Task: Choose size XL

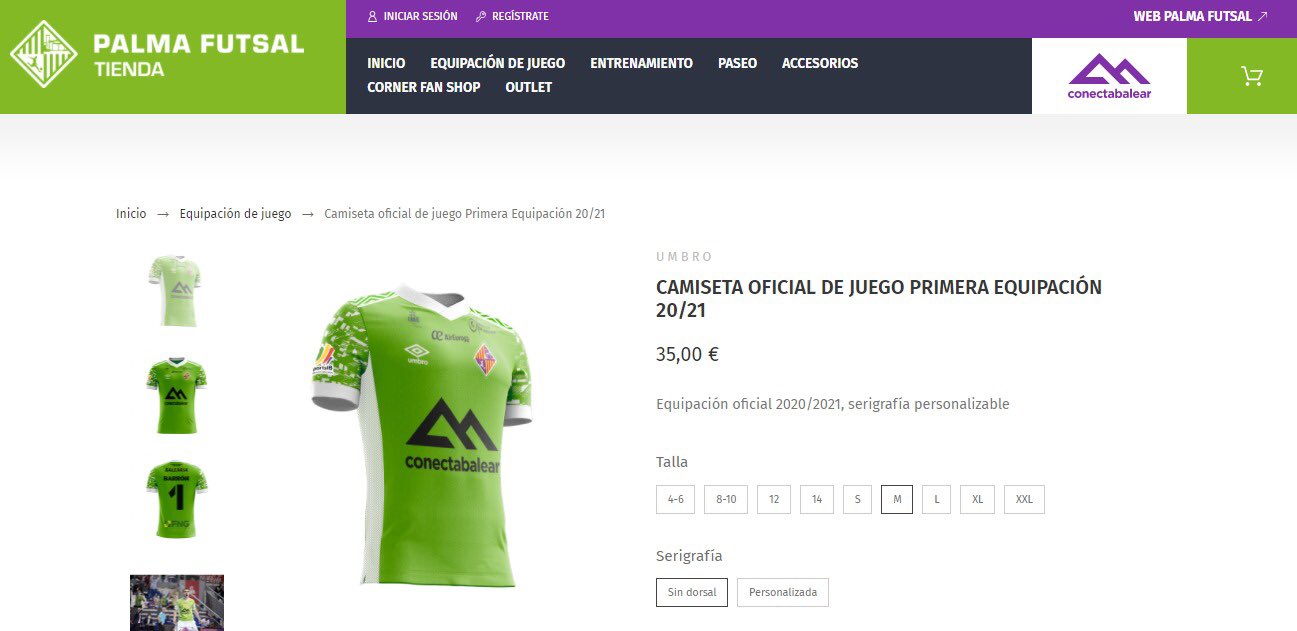Action: (x=977, y=499)
